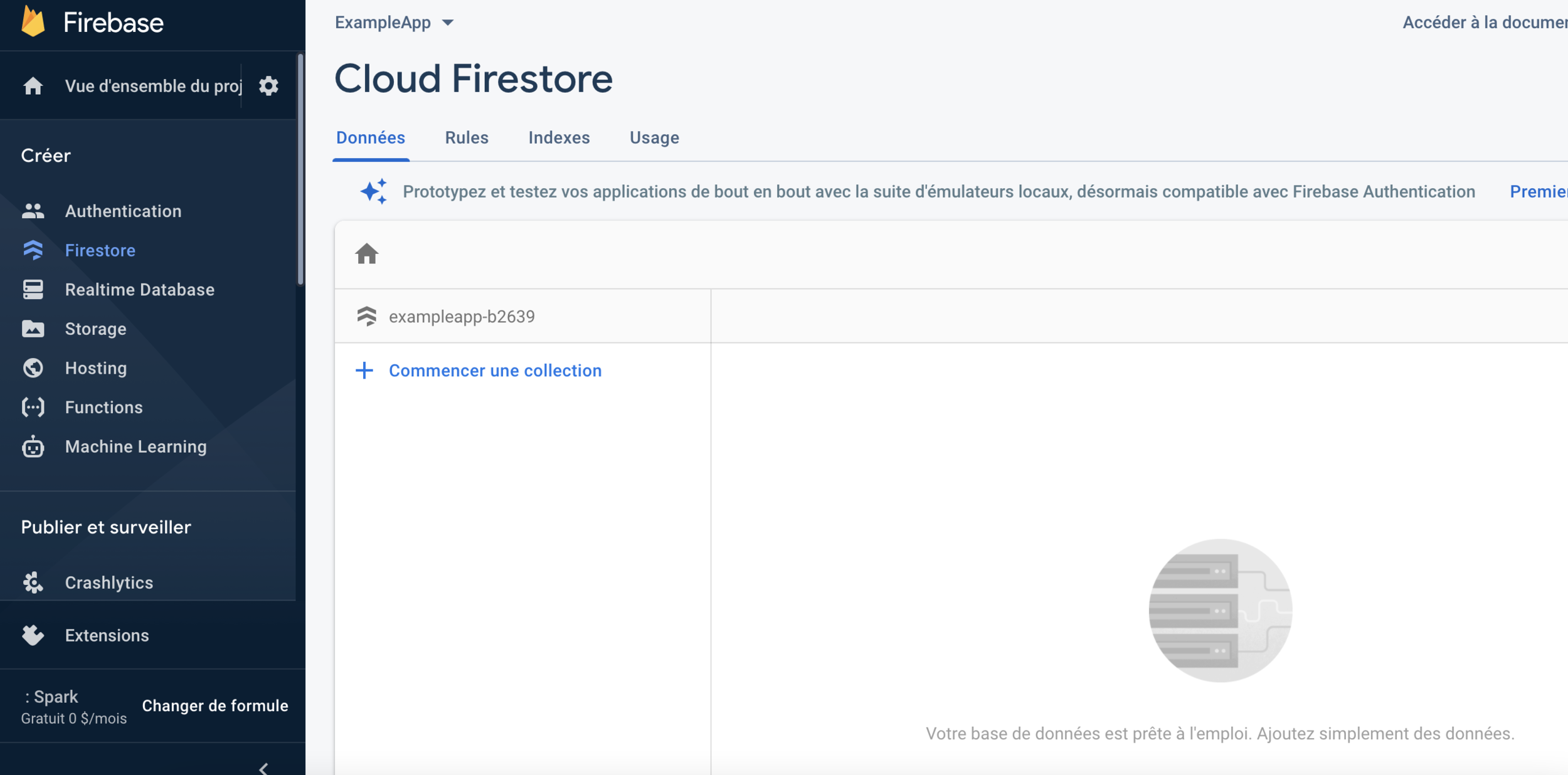Click the Crashlytics icon in sidebar
This screenshot has height=775, width=1568.
point(33,583)
